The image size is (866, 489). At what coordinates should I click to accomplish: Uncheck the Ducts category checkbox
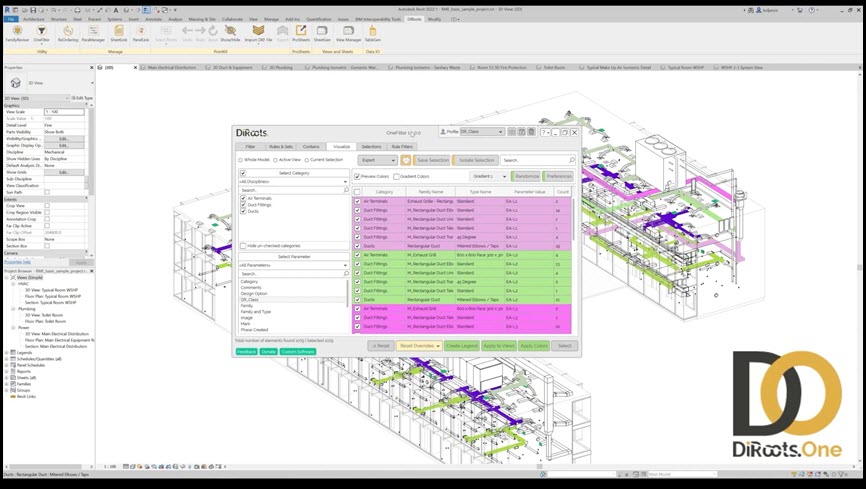[243, 211]
